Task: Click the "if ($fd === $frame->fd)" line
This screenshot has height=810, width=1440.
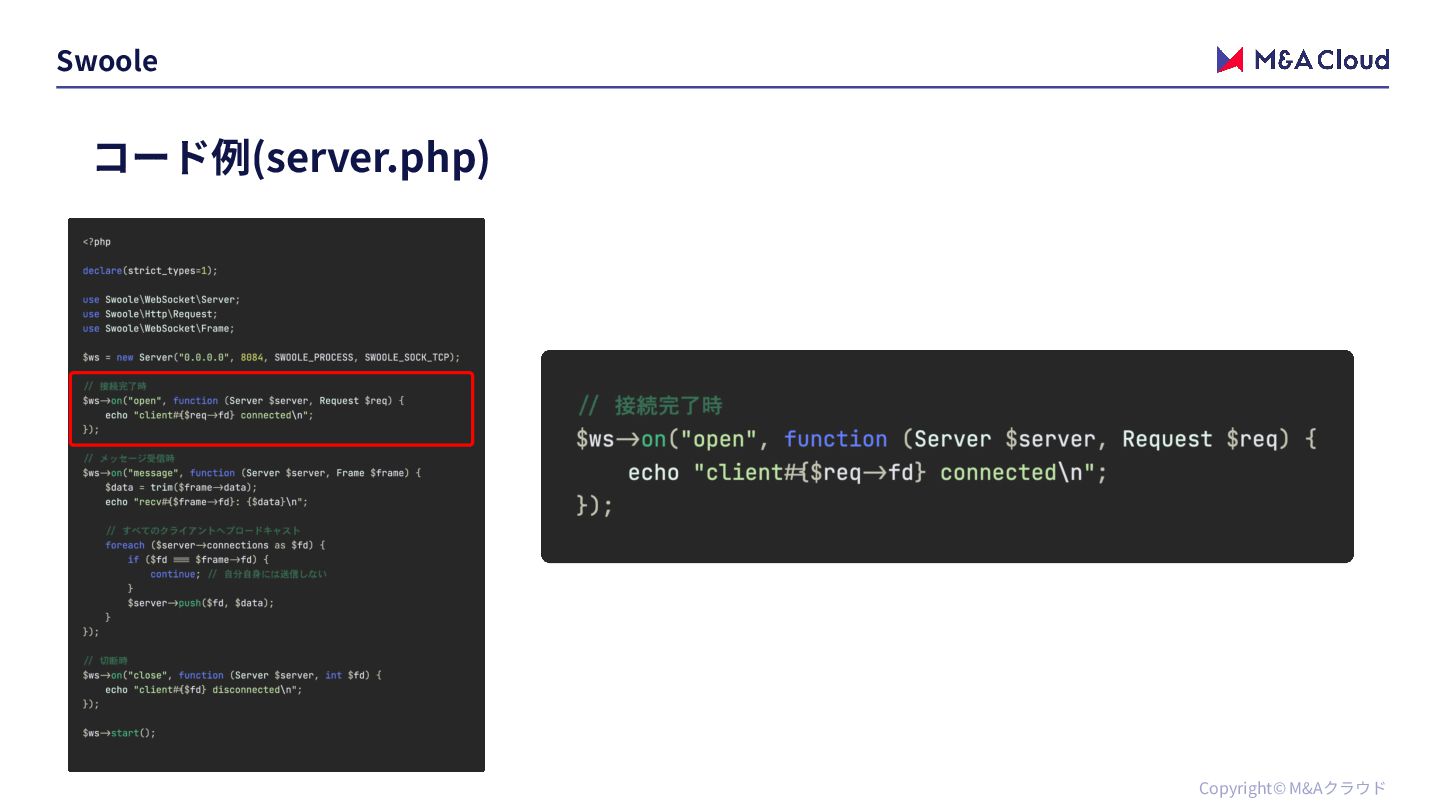Action: pyautogui.click(x=198, y=560)
